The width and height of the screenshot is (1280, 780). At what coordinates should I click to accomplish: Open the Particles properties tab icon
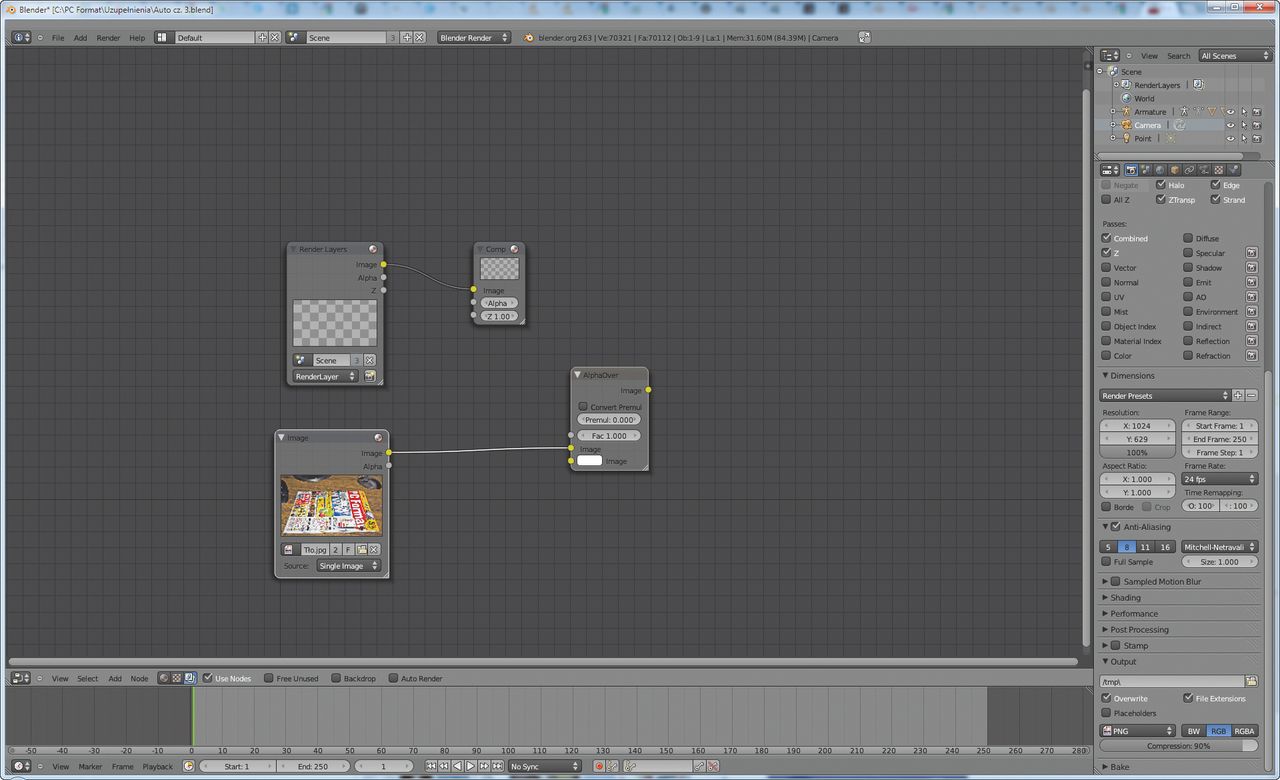[x=1233, y=170]
